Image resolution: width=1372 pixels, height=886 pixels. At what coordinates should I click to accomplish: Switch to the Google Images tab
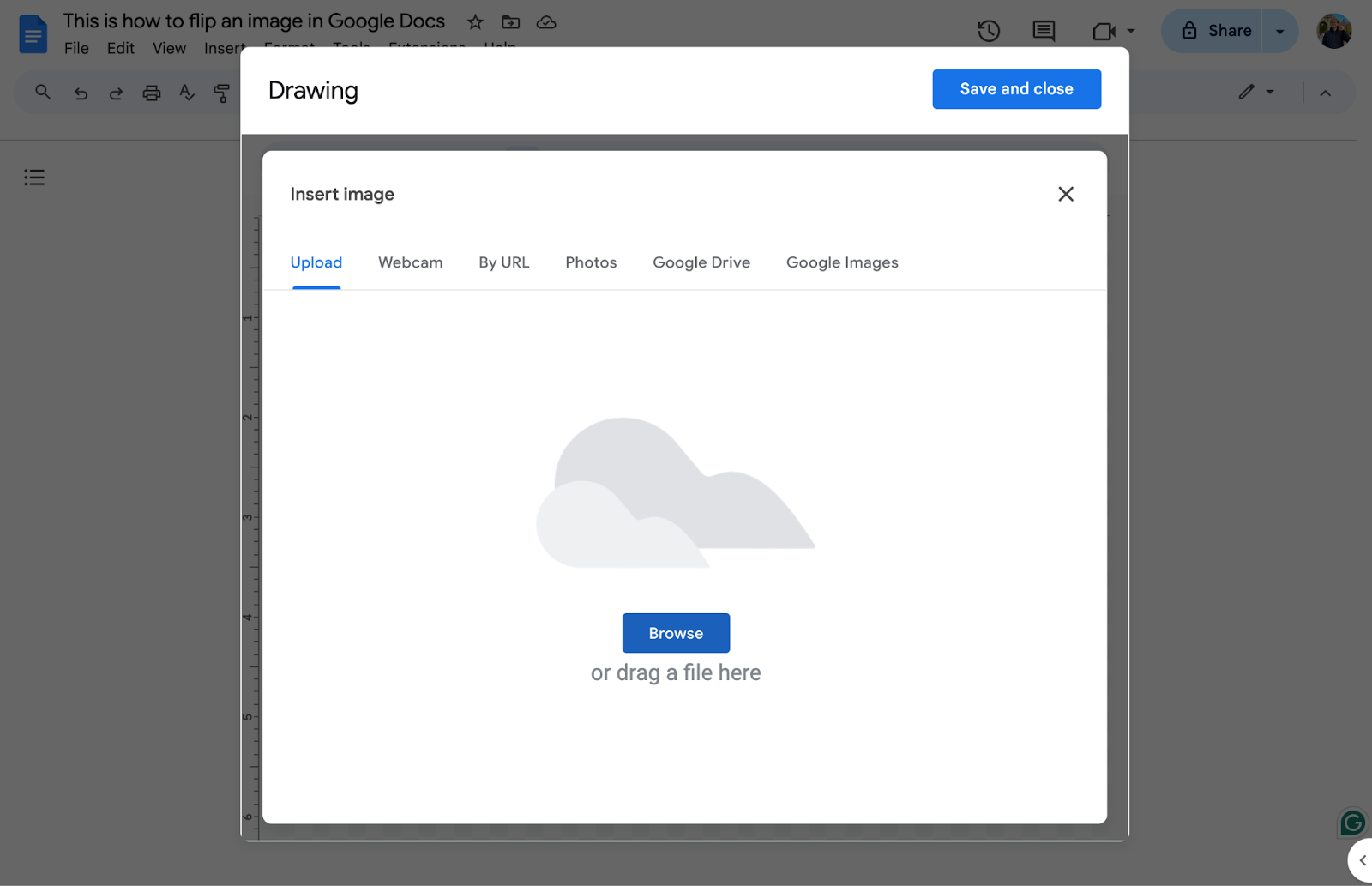842,262
